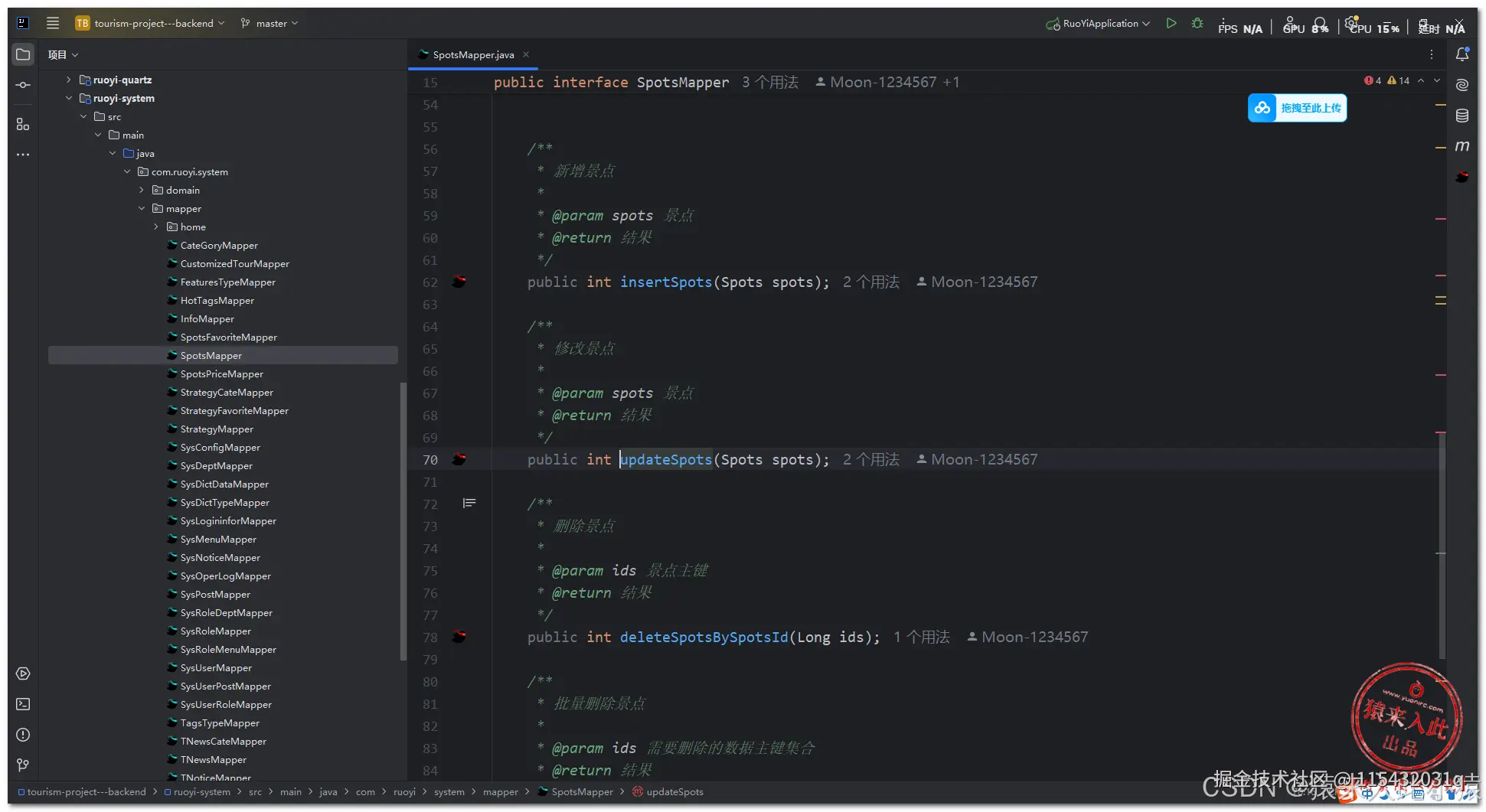Click the cloud upload floating button

pos(1297,108)
